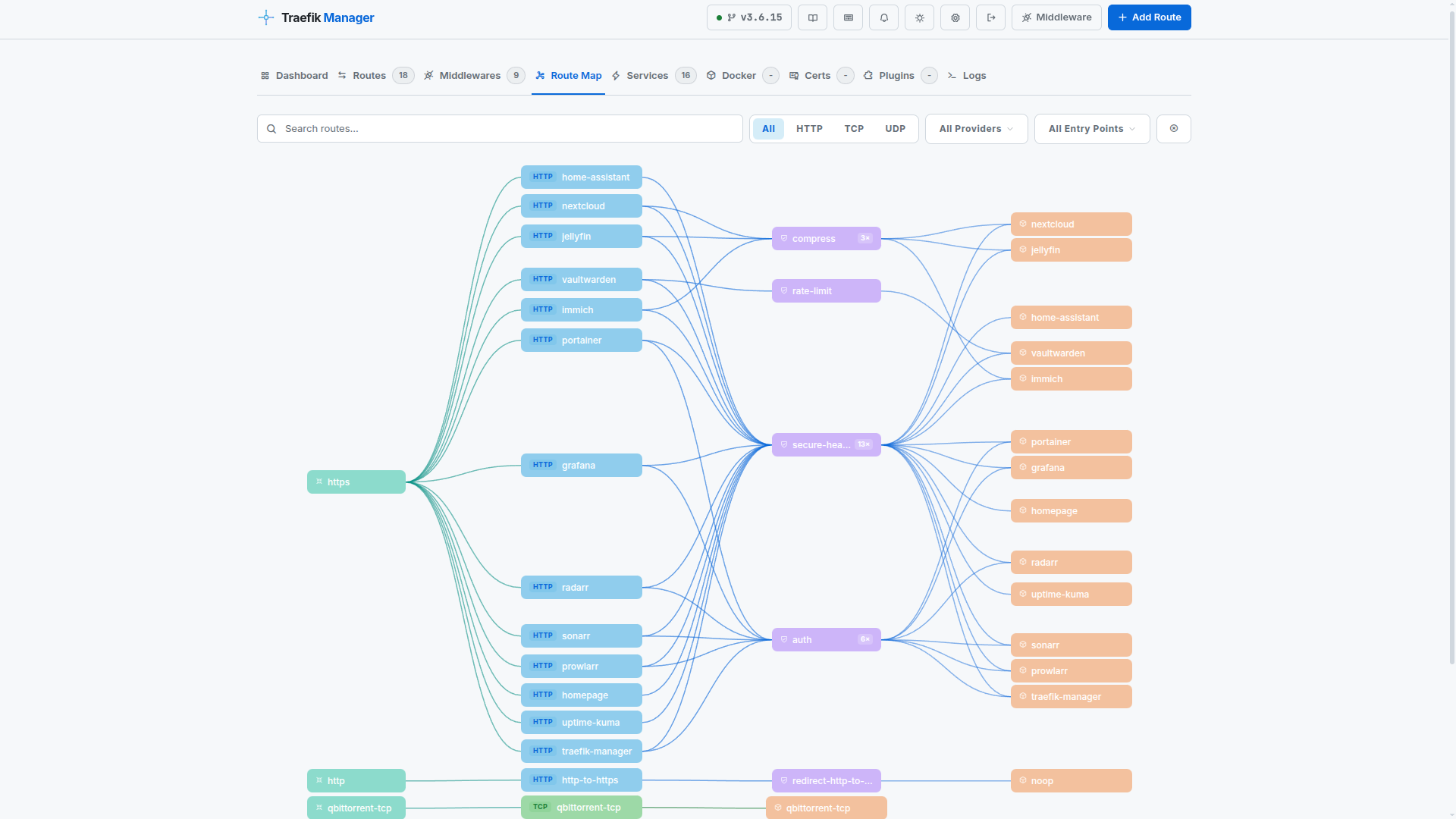Focus the Search routes field

coord(500,129)
